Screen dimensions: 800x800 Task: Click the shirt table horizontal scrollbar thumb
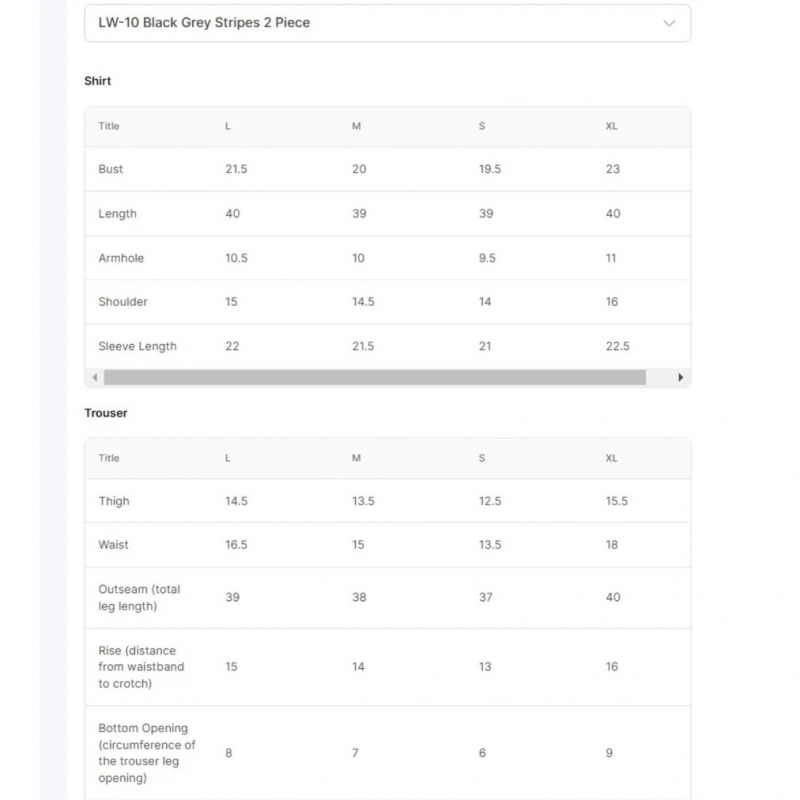click(375, 377)
